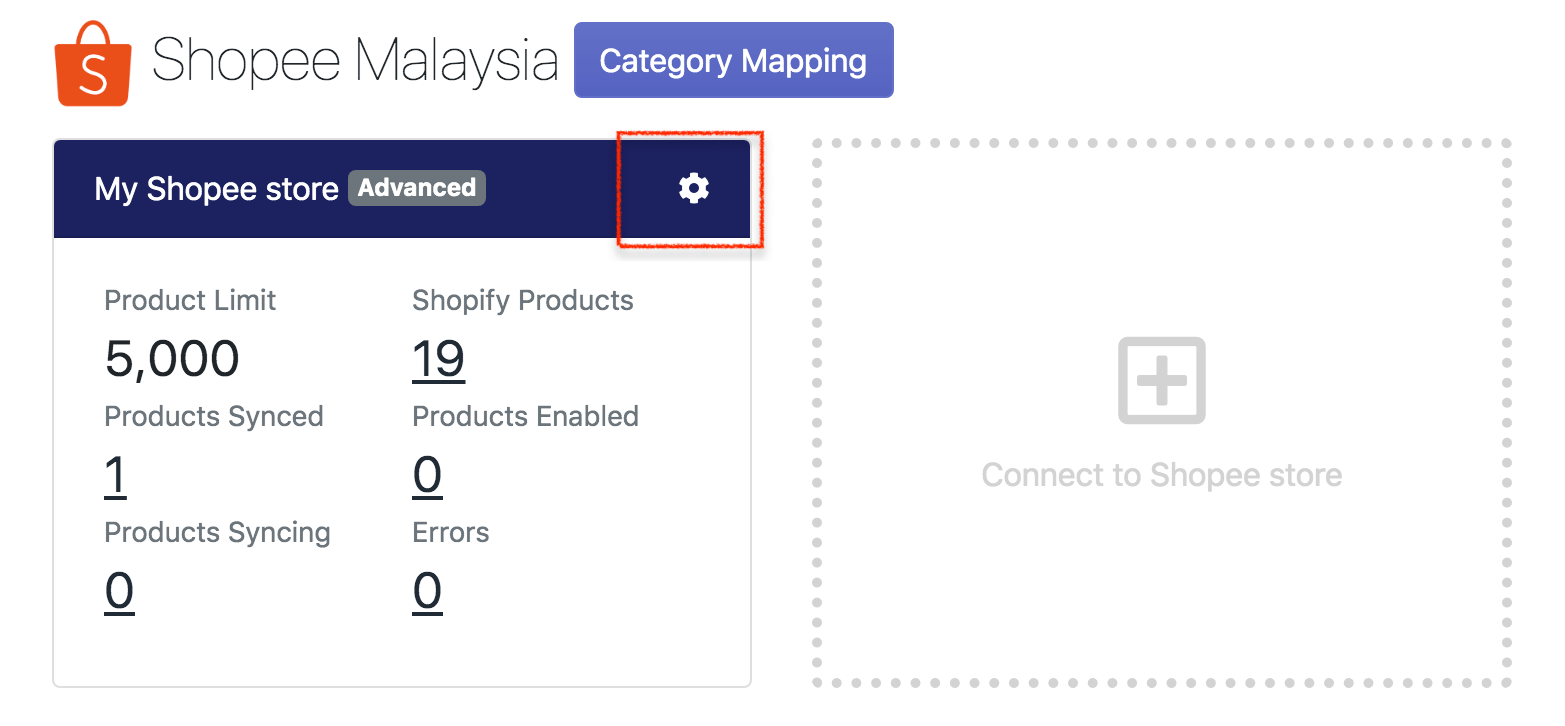Open the Category Mapping page

pos(733,61)
